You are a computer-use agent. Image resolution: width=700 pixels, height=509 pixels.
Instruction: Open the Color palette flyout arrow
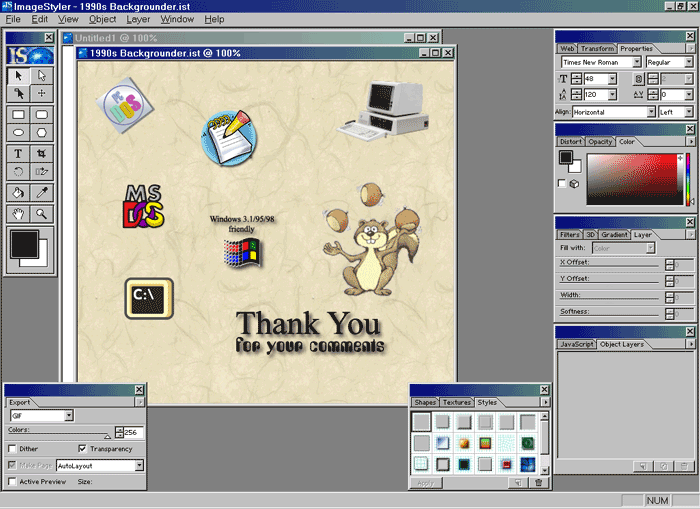(691, 142)
